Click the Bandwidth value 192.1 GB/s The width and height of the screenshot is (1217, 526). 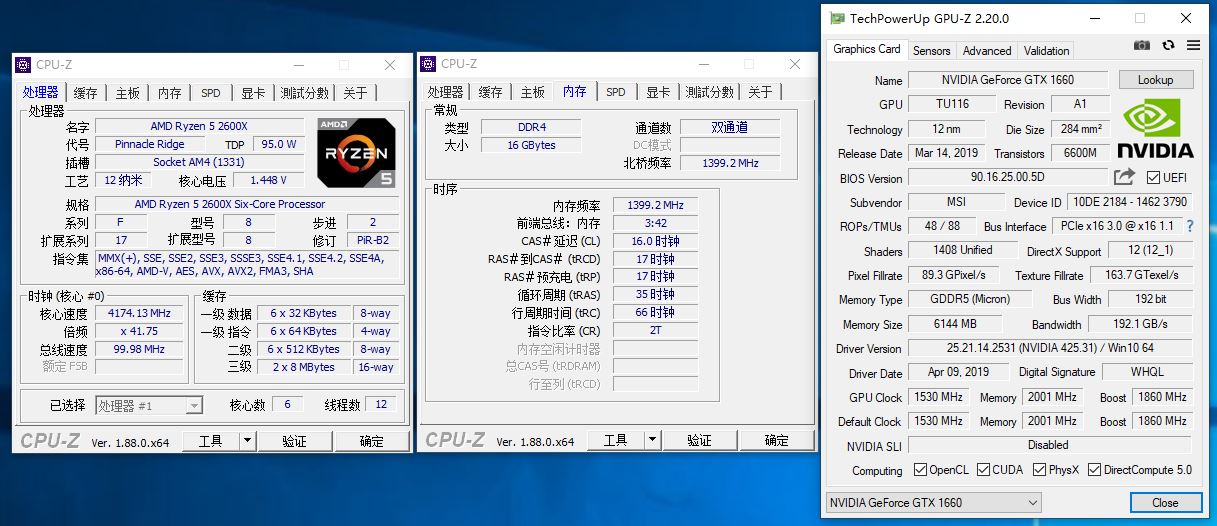point(1141,324)
